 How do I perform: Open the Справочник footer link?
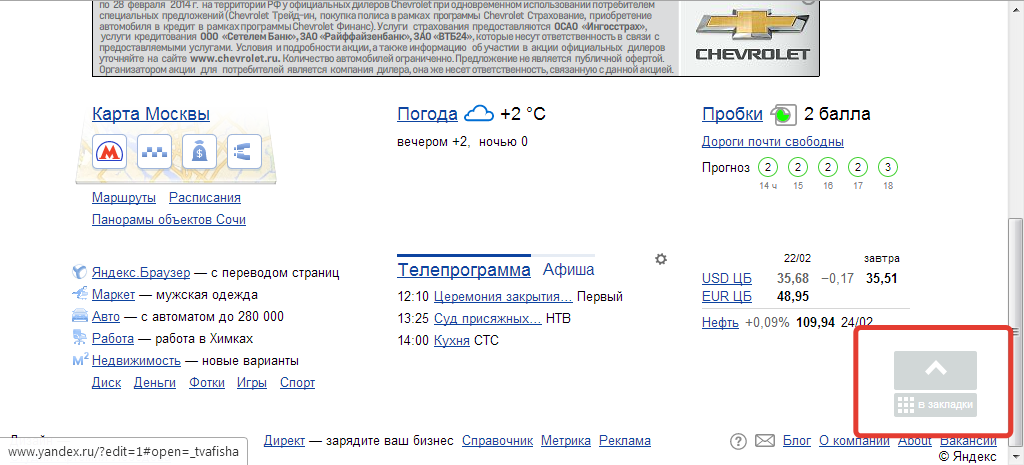[498, 441]
